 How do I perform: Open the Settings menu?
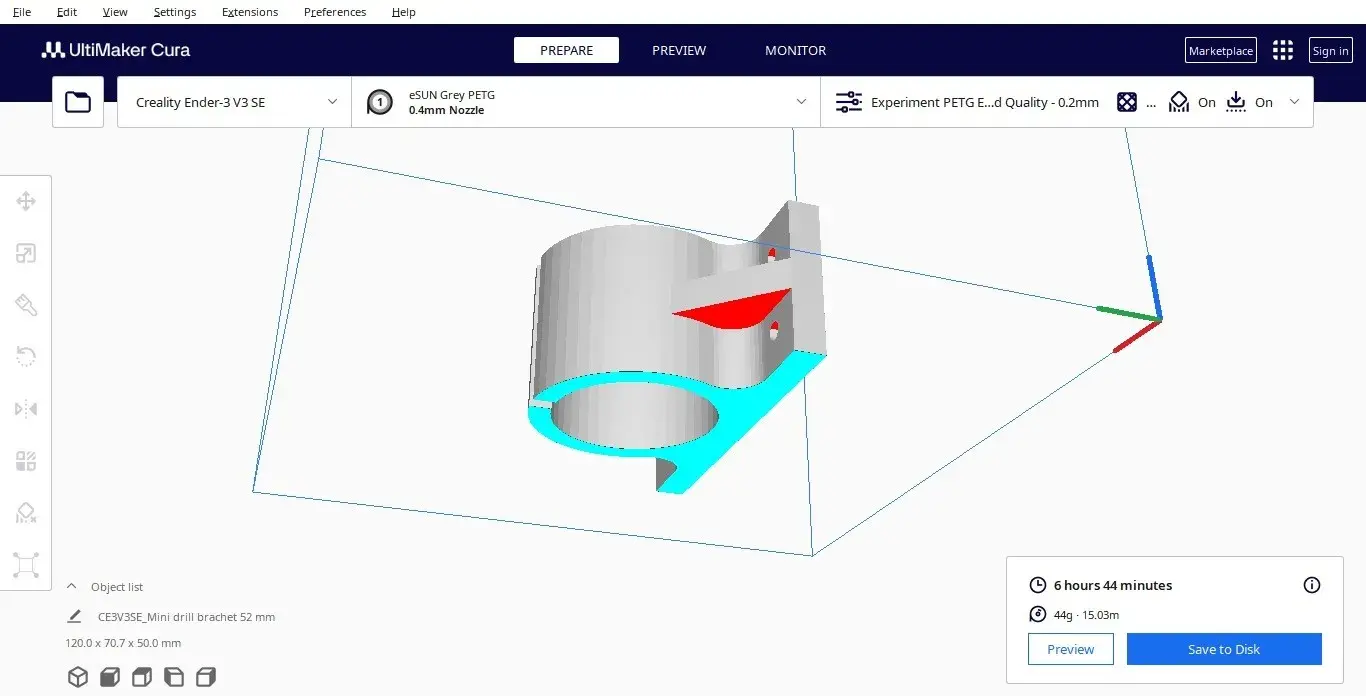[x=175, y=12]
